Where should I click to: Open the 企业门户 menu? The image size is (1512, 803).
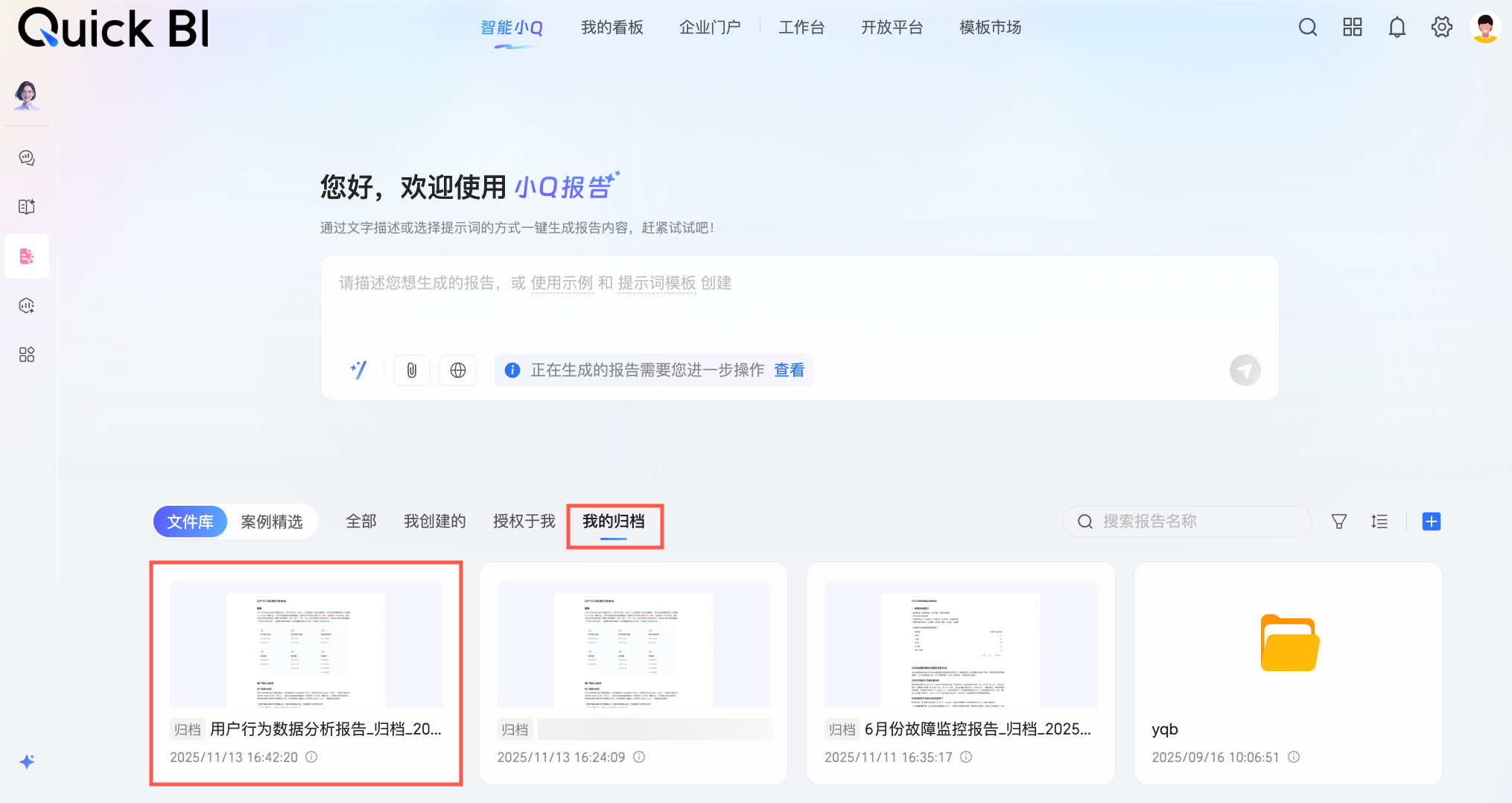point(710,28)
